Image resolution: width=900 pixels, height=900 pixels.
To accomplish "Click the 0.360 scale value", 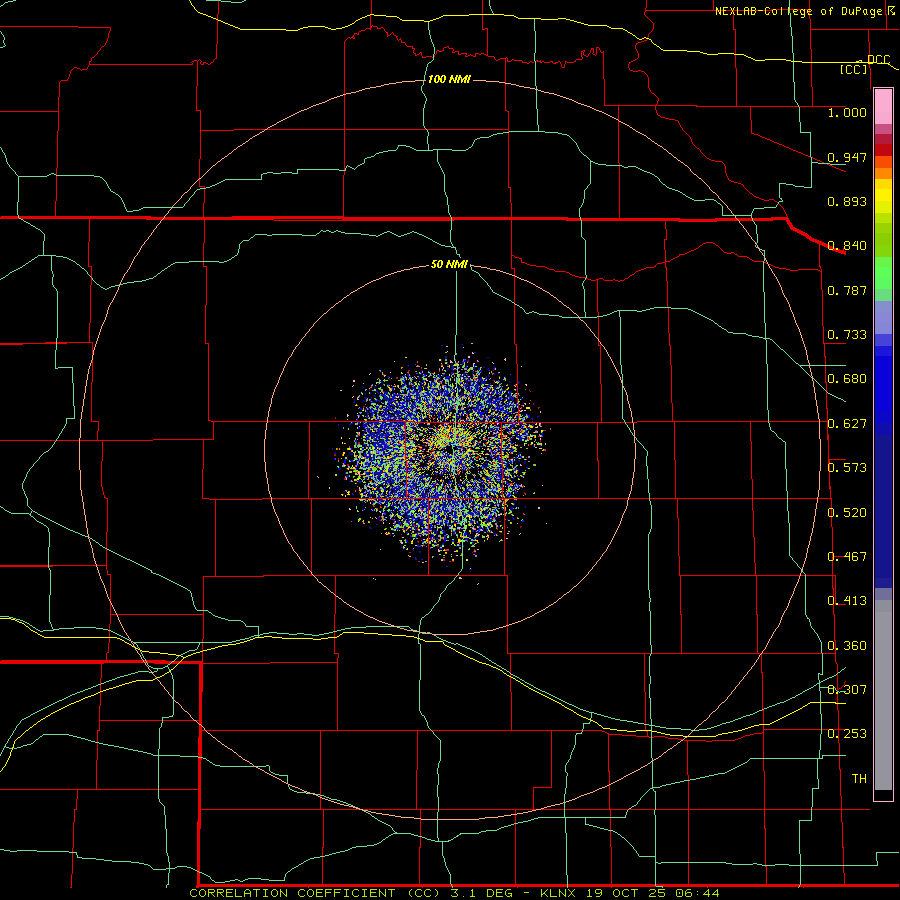I will tap(847, 646).
